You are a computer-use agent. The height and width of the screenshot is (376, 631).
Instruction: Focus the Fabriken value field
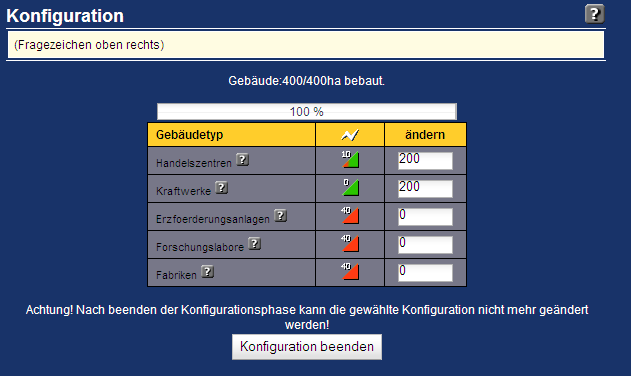tap(425, 273)
